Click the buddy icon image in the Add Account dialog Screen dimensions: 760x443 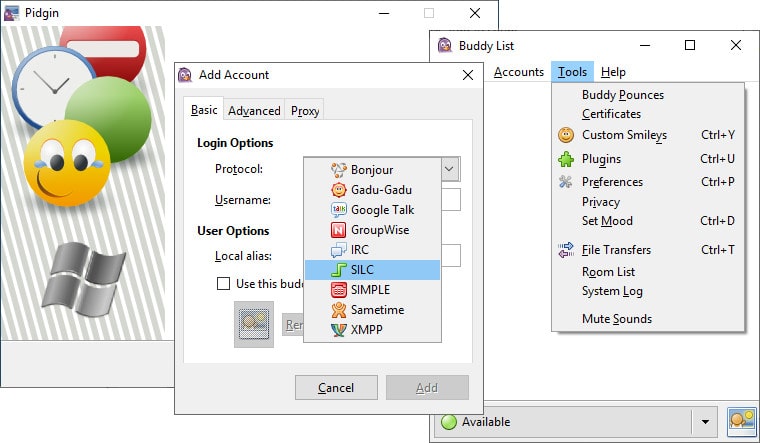(x=254, y=324)
